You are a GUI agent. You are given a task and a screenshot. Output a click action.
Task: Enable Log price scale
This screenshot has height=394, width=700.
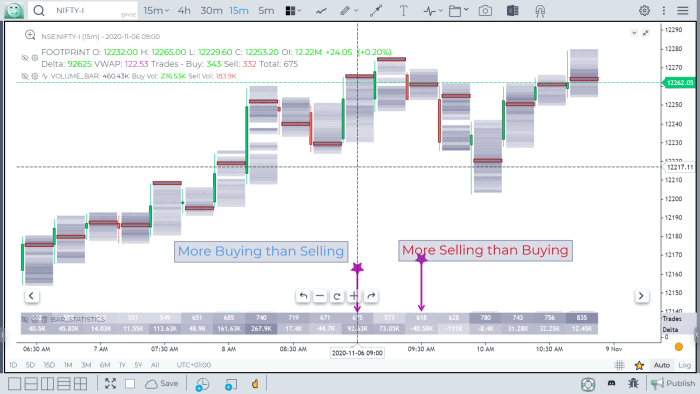click(685, 365)
